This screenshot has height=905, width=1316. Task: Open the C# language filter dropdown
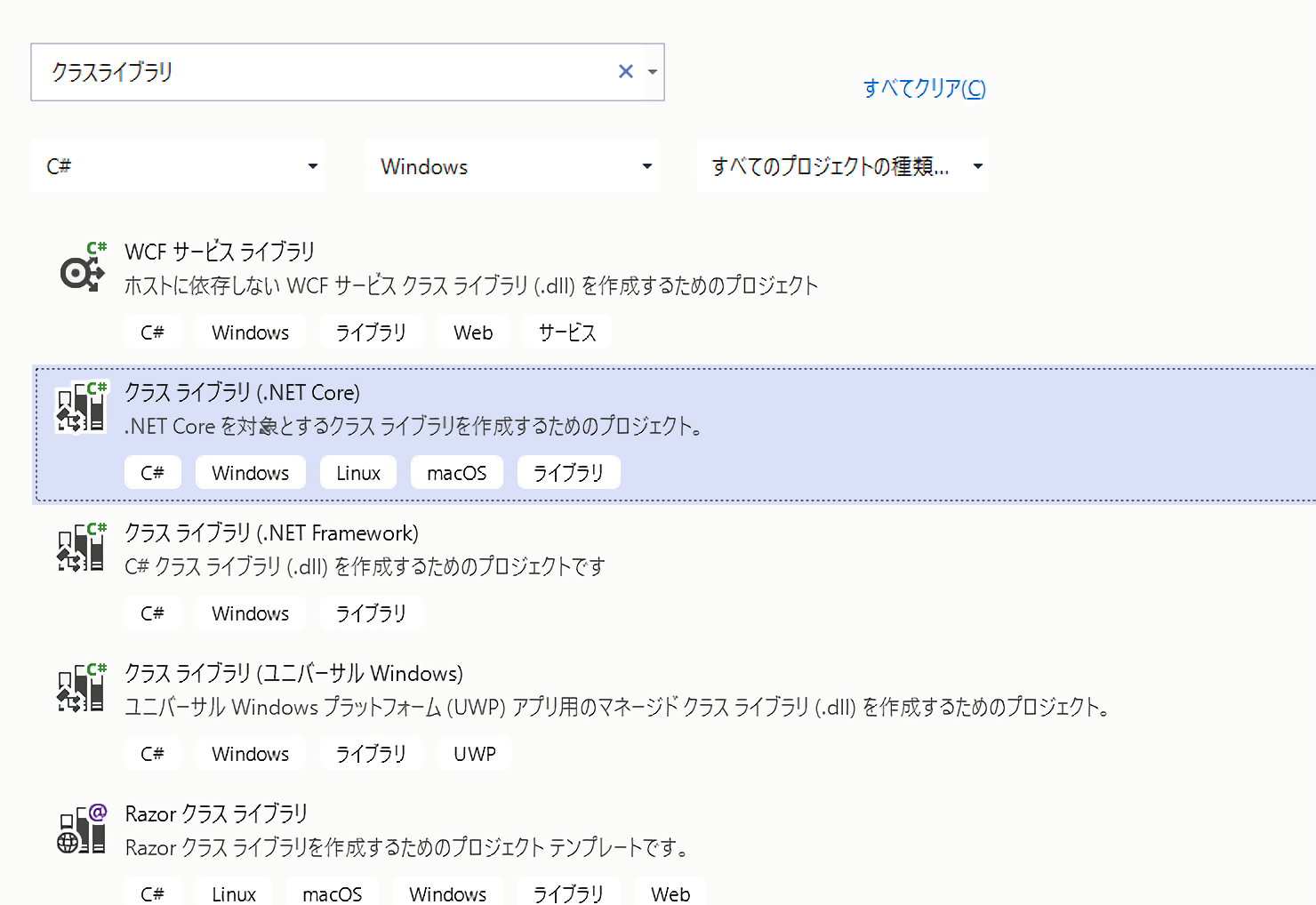pos(178,166)
